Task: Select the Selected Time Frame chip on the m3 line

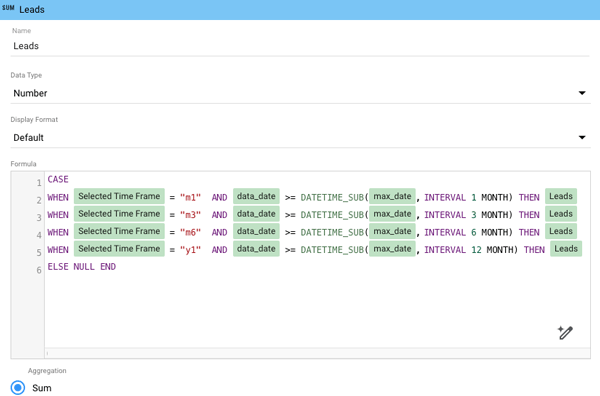Action: click(x=119, y=214)
